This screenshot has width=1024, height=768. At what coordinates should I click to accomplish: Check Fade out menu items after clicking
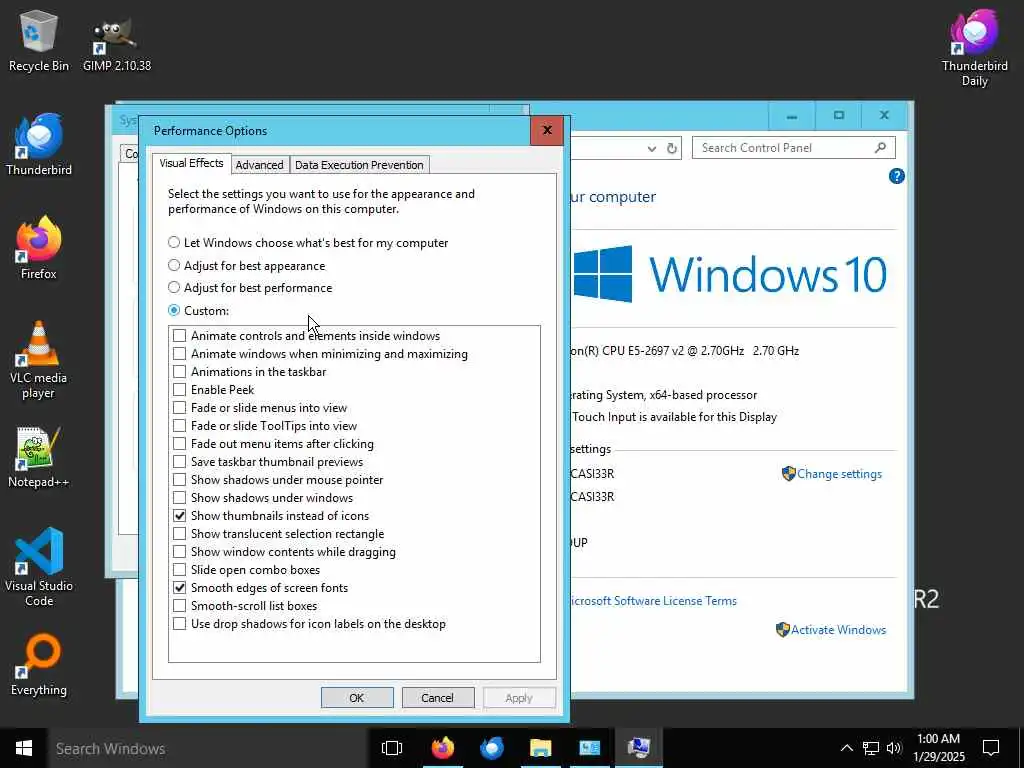pyautogui.click(x=180, y=444)
